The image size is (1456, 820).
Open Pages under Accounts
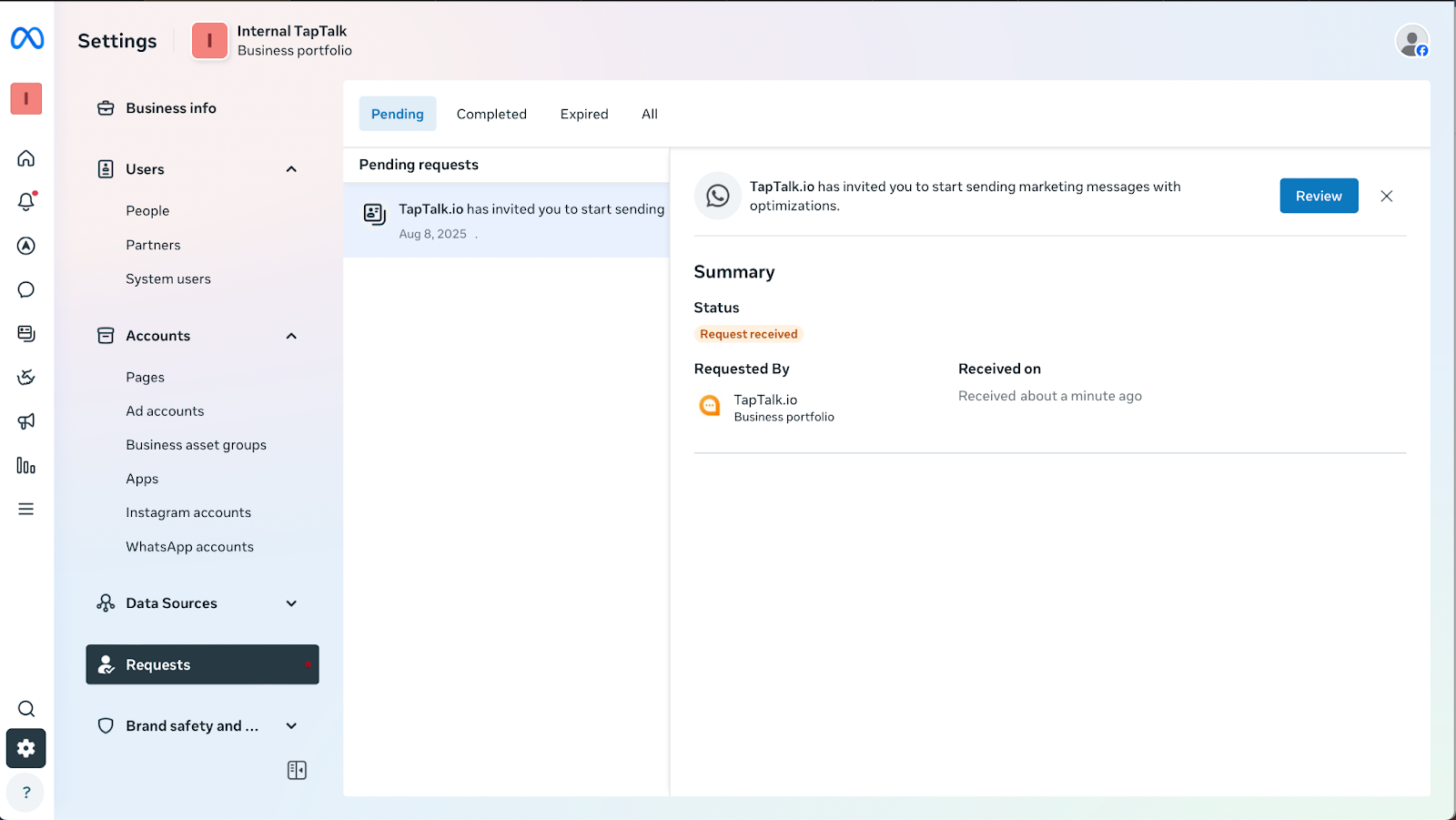point(146,377)
